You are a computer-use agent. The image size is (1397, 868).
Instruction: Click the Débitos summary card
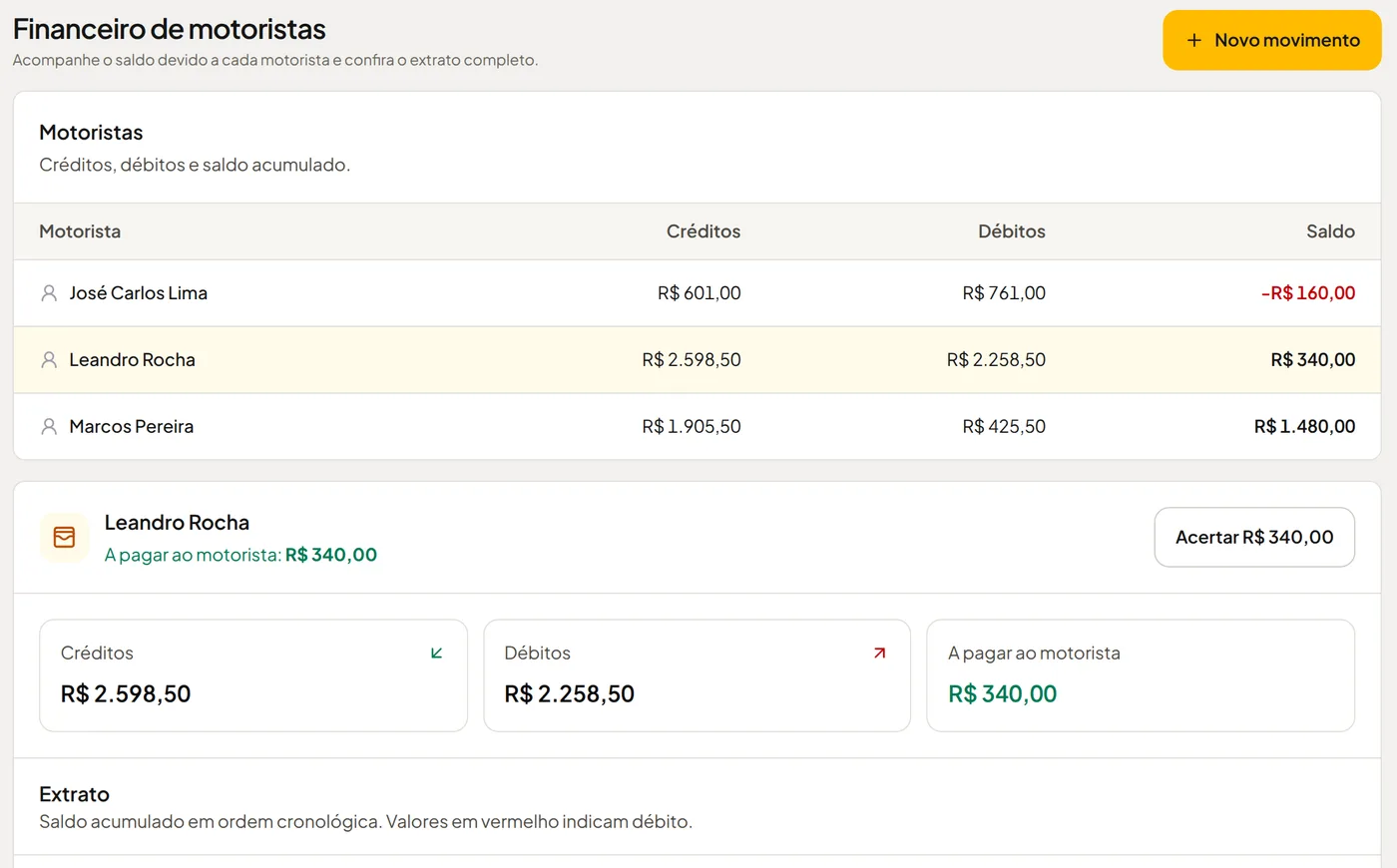[x=697, y=675]
